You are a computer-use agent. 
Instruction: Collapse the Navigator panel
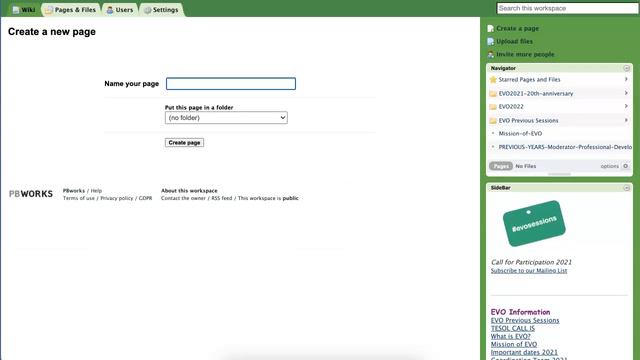click(x=627, y=68)
